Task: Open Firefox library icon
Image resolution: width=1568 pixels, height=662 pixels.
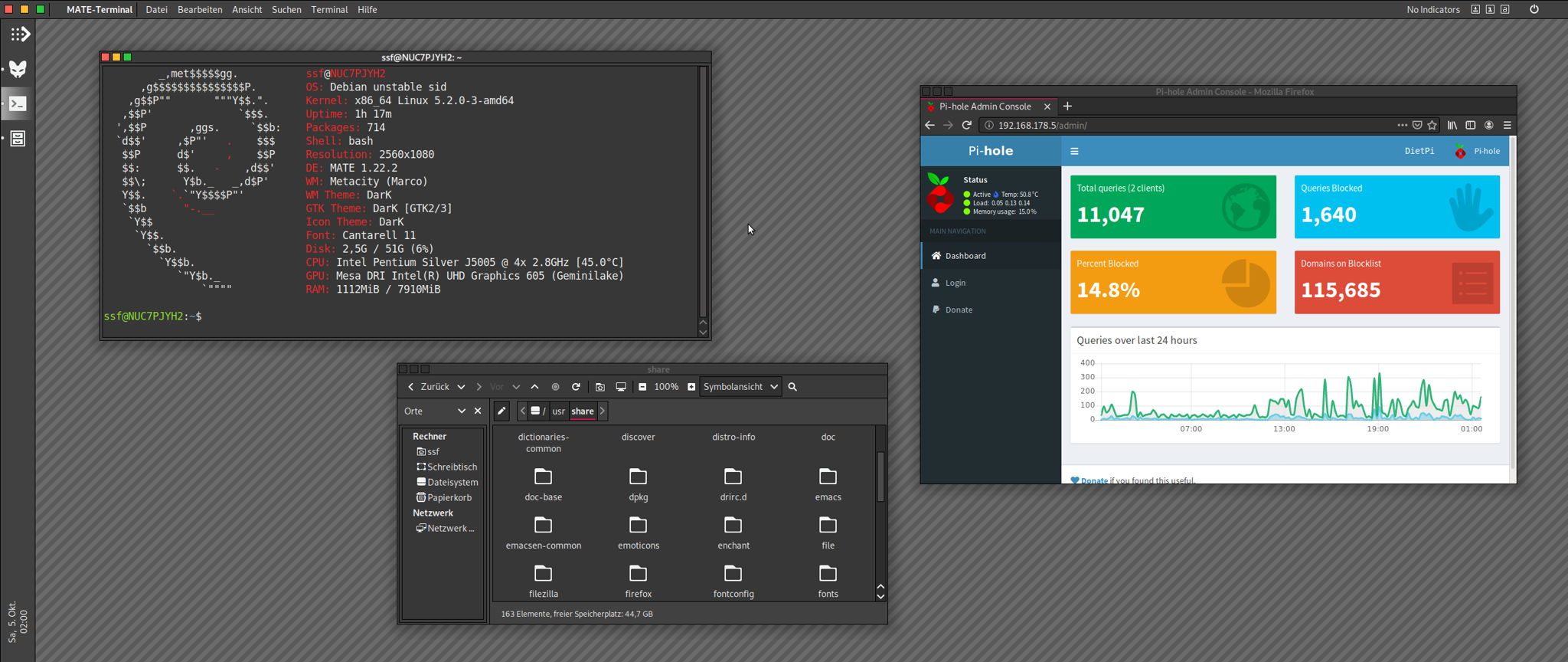Action: [1452, 125]
